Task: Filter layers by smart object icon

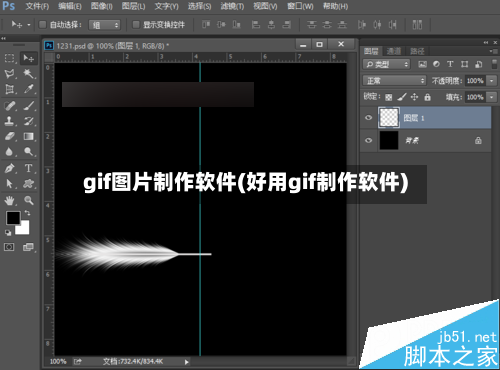Action: pos(479,64)
